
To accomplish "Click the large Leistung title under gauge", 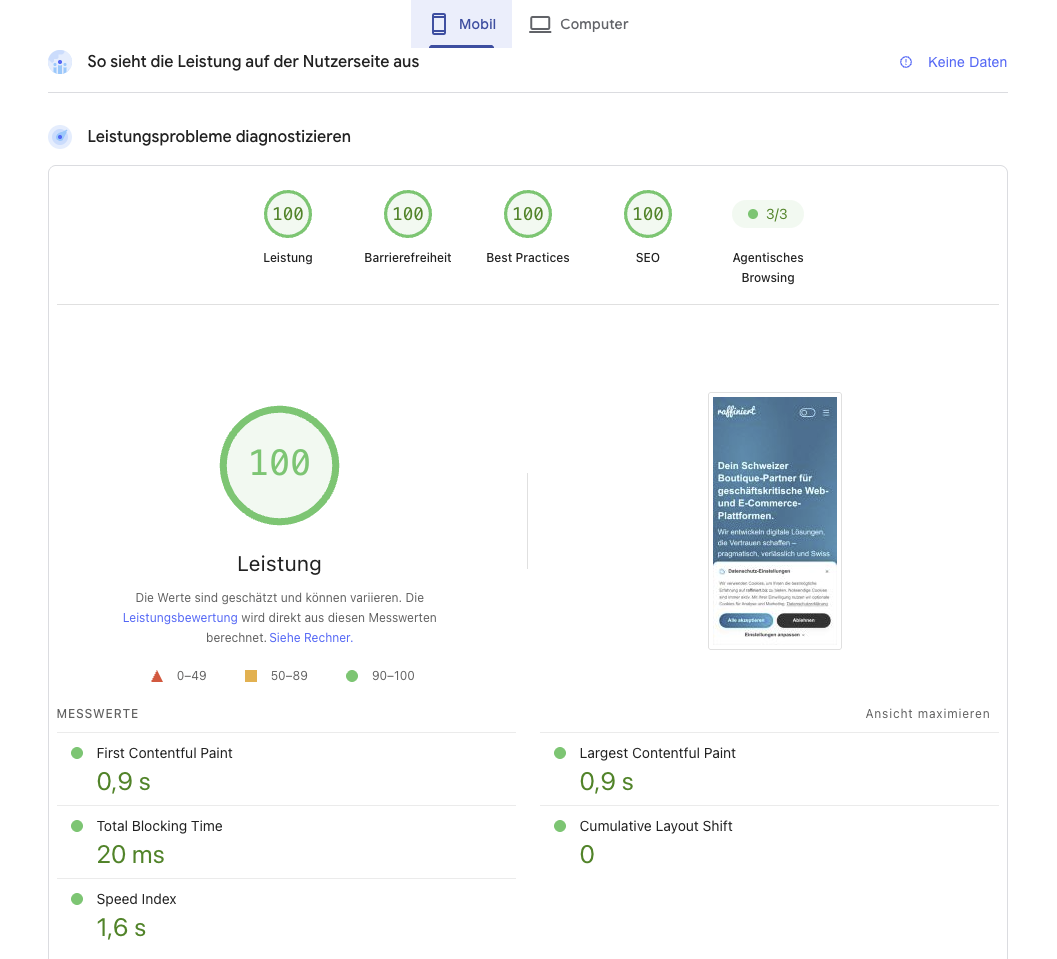I will coord(279,563).
